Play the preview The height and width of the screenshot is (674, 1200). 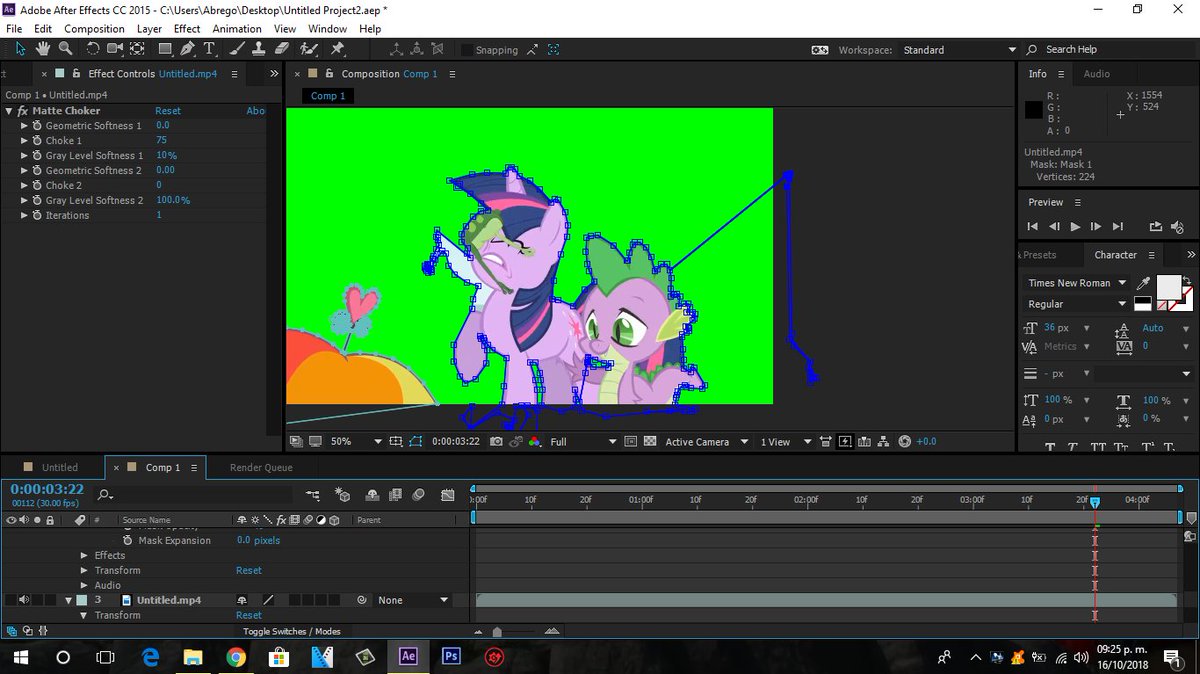coord(1075,227)
